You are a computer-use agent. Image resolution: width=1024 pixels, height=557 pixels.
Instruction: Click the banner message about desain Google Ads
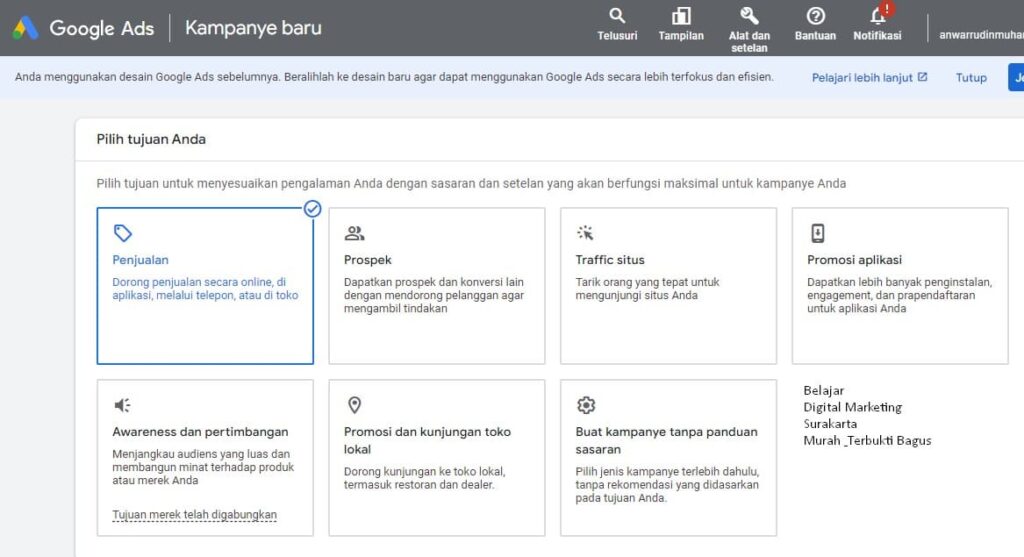tap(394, 77)
